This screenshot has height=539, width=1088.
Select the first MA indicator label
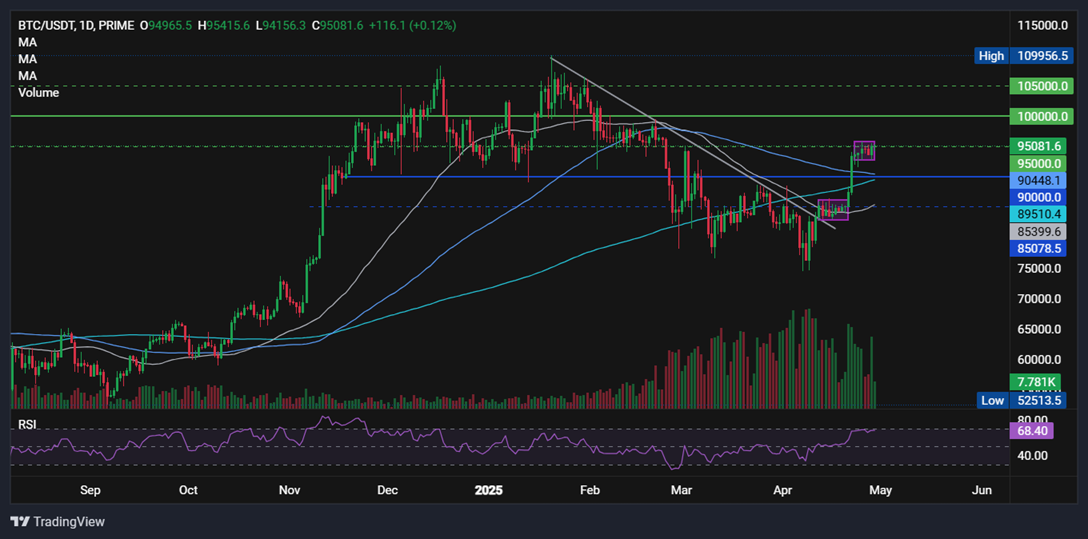[x=28, y=42]
